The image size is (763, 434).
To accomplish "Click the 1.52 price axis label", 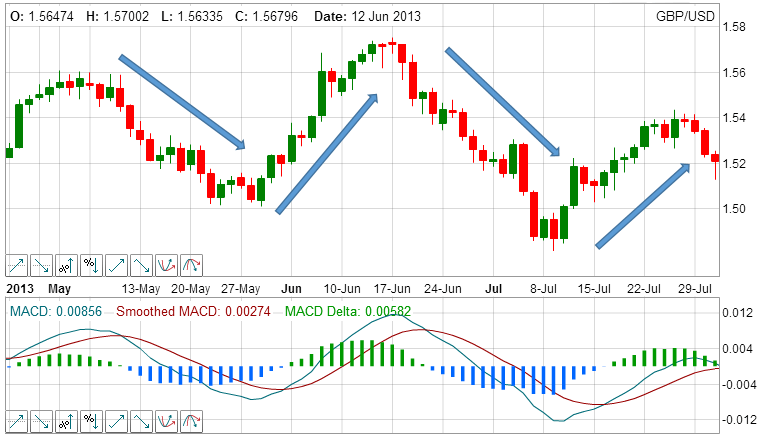I will 734,163.
